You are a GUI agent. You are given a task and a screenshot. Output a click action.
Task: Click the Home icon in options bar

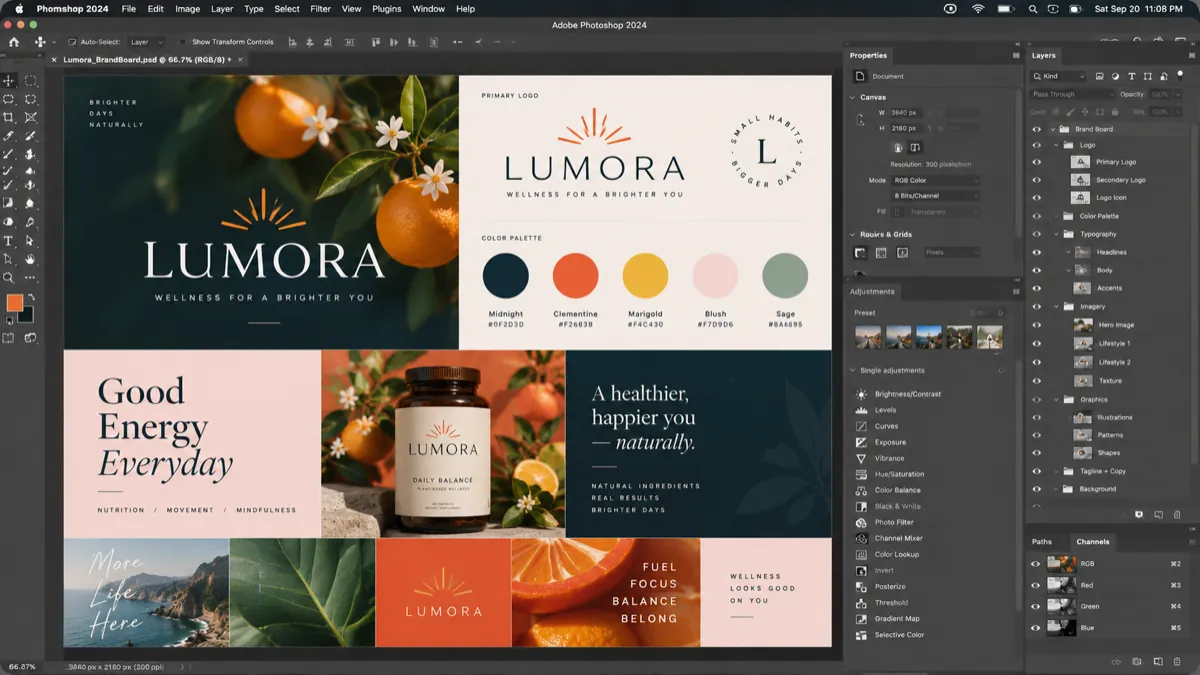[14, 42]
